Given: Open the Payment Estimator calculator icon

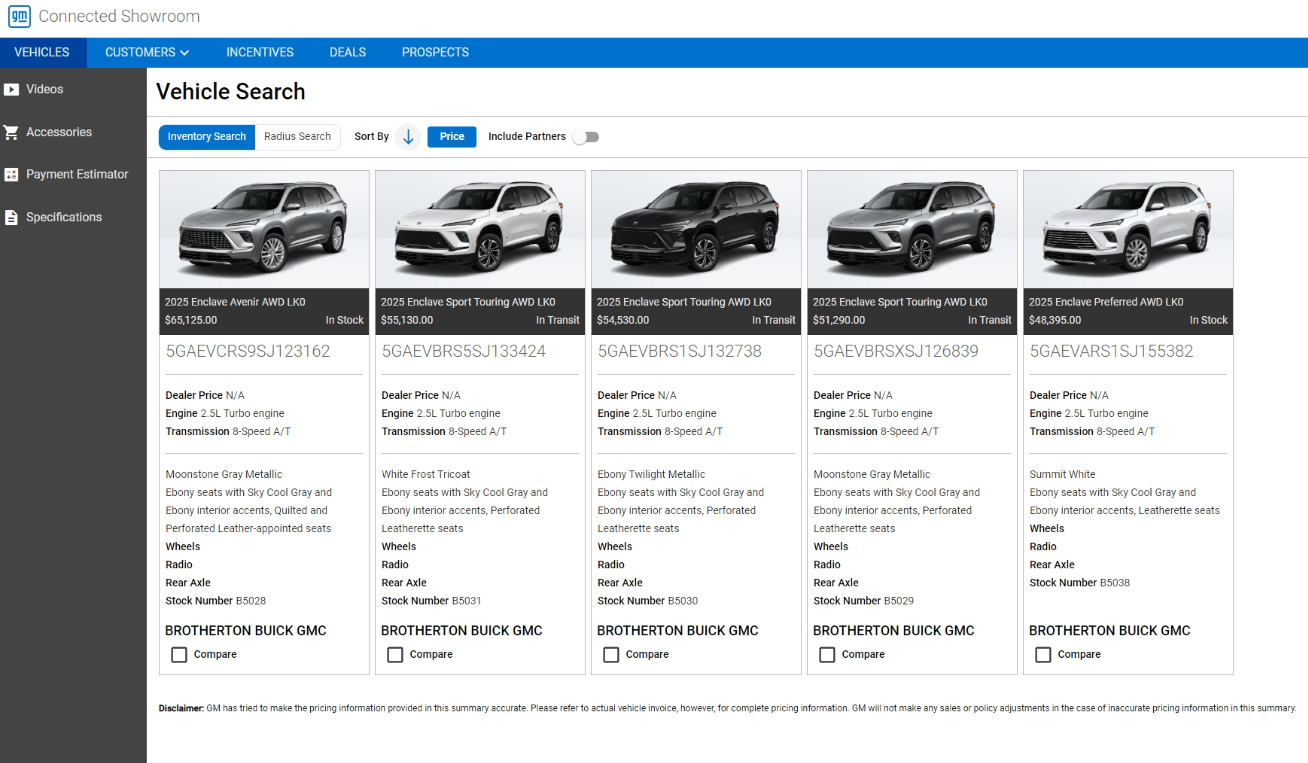Looking at the screenshot, I should pos(12,175).
